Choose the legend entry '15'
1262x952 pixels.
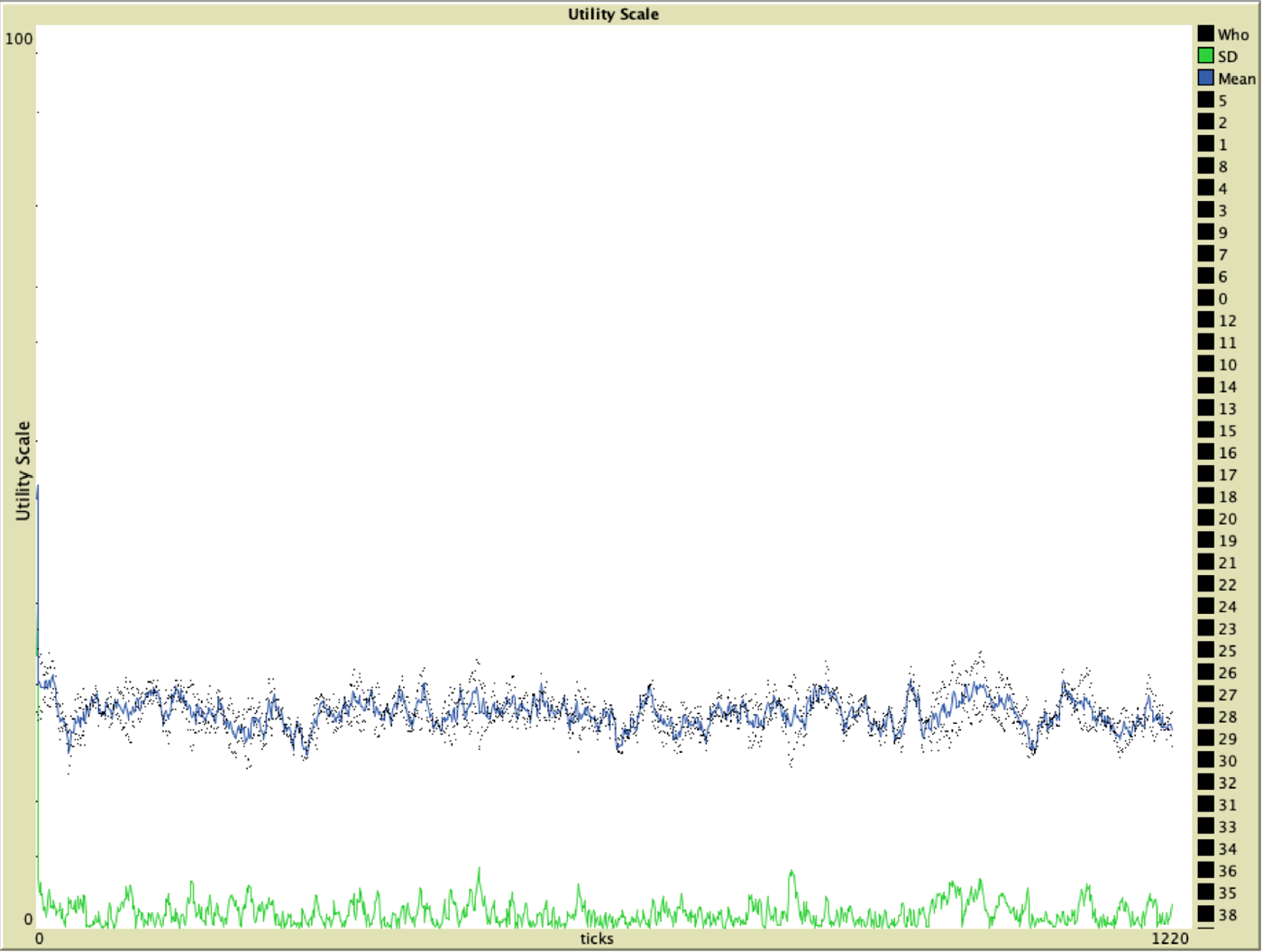[x=1217, y=430]
